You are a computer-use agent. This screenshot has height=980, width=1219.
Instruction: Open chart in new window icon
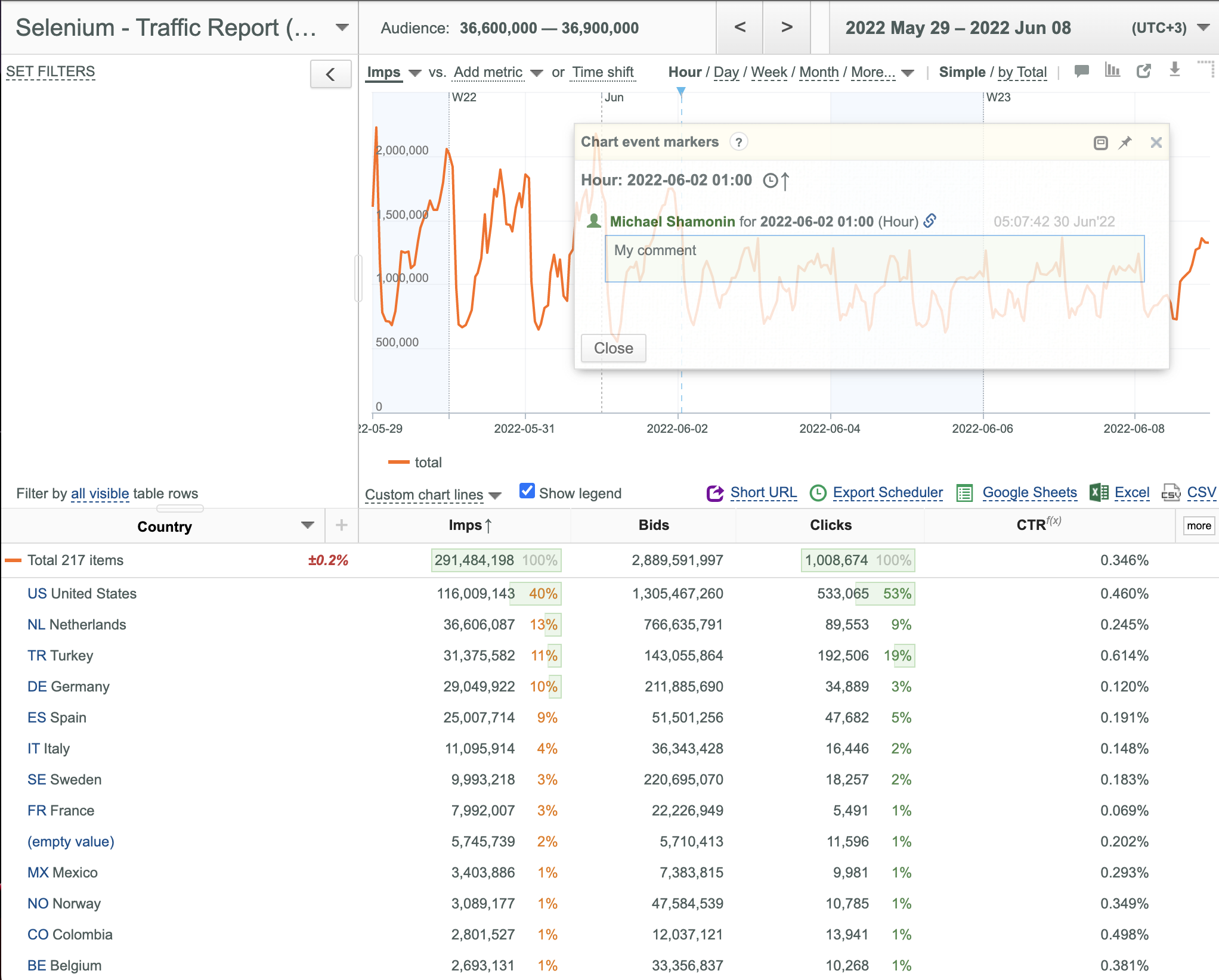1144,71
